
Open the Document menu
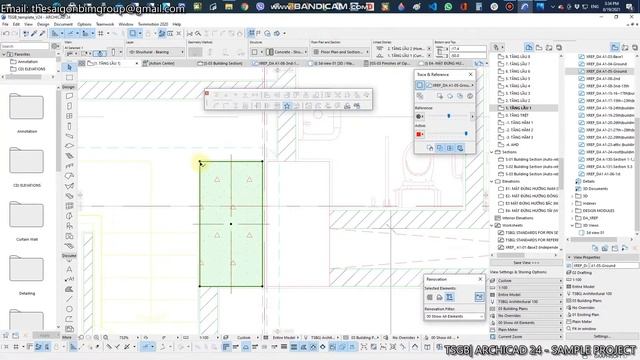pos(63,24)
